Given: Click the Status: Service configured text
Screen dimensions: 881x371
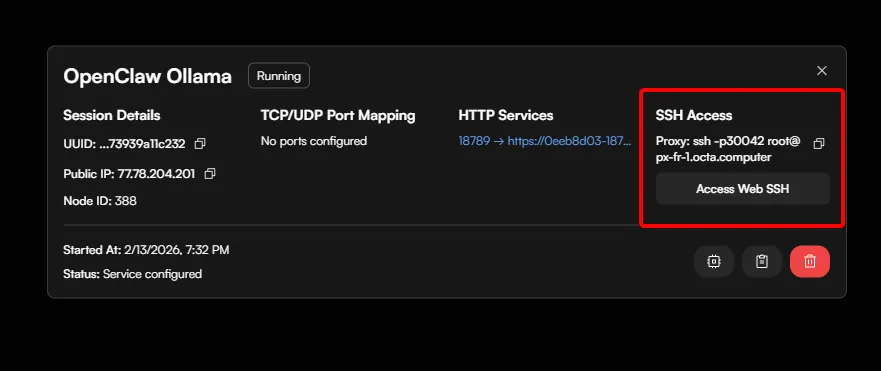Looking at the screenshot, I should coord(133,274).
